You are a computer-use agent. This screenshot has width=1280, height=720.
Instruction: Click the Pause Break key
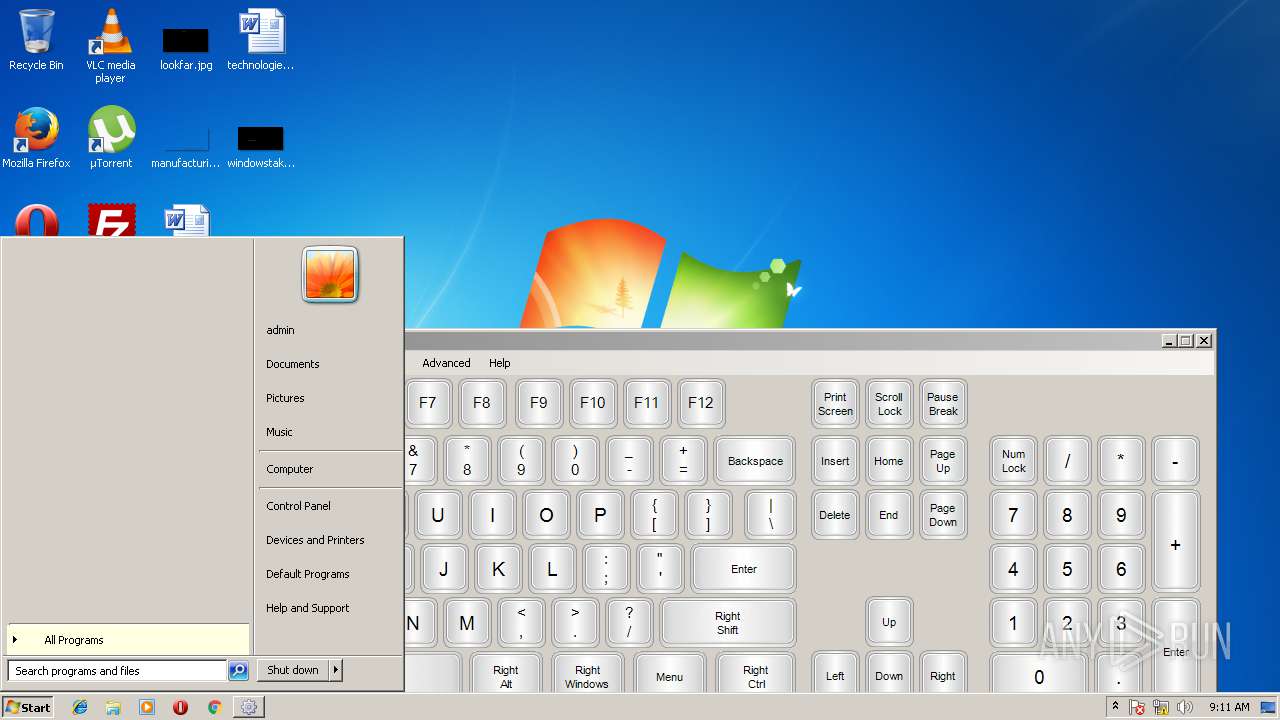pos(943,404)
